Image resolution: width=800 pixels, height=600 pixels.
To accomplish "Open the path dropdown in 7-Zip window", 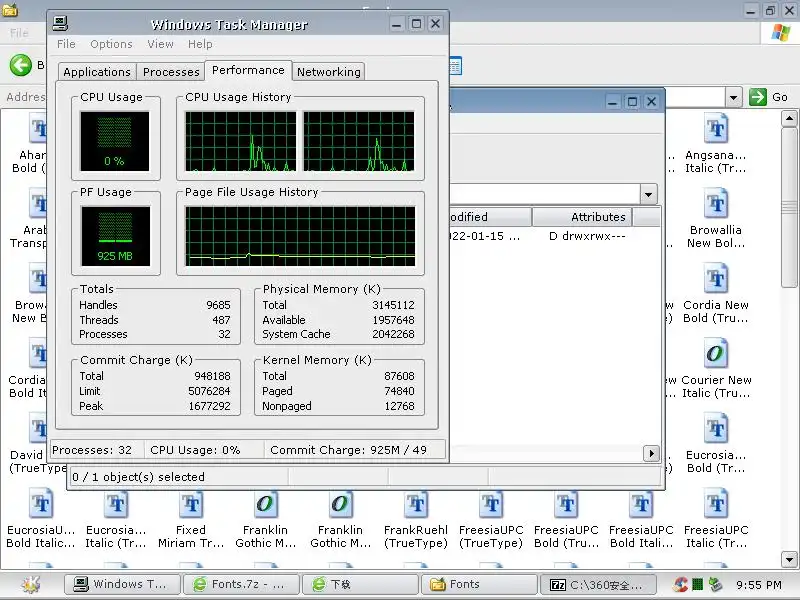I will (648, 194).
